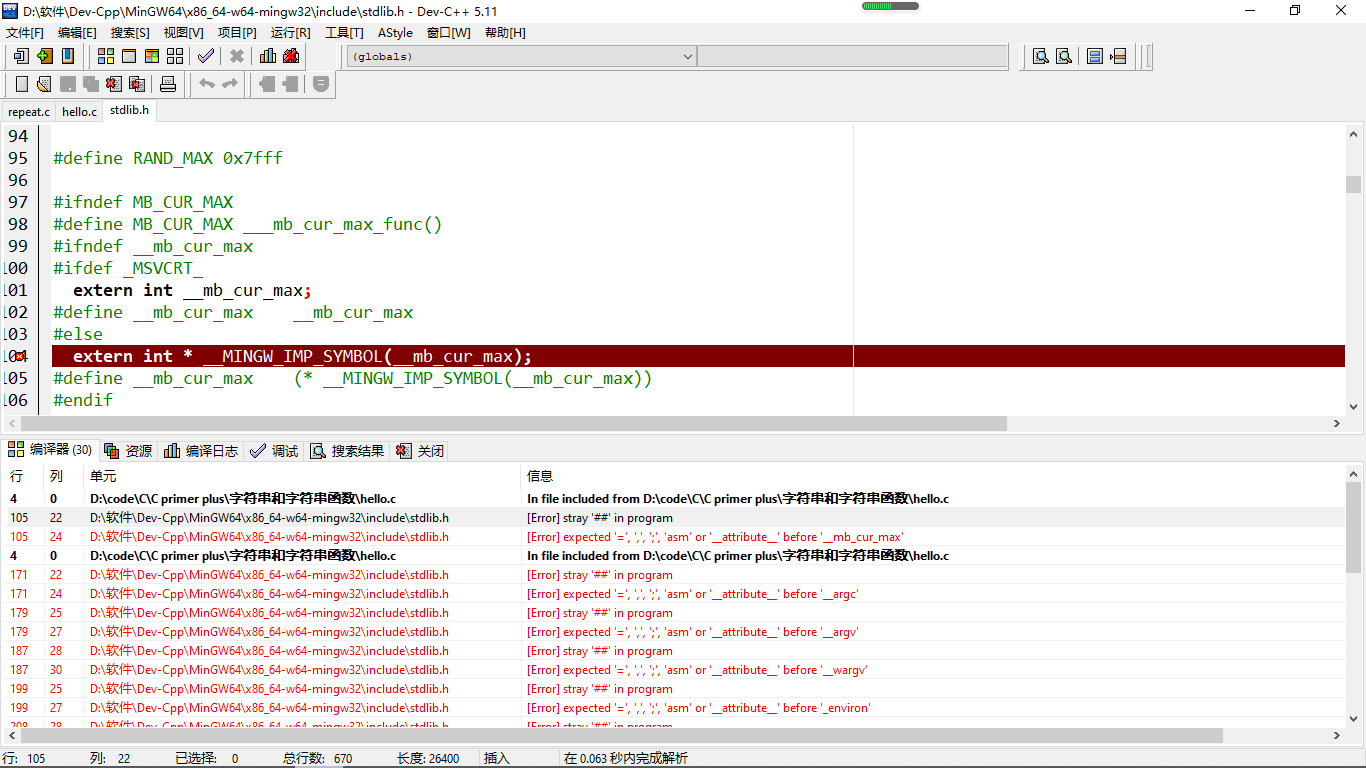This screenshot has width=1366, height=768.
Task: Click the Compile and Run toolbar icon
Action: coord(152,56)
